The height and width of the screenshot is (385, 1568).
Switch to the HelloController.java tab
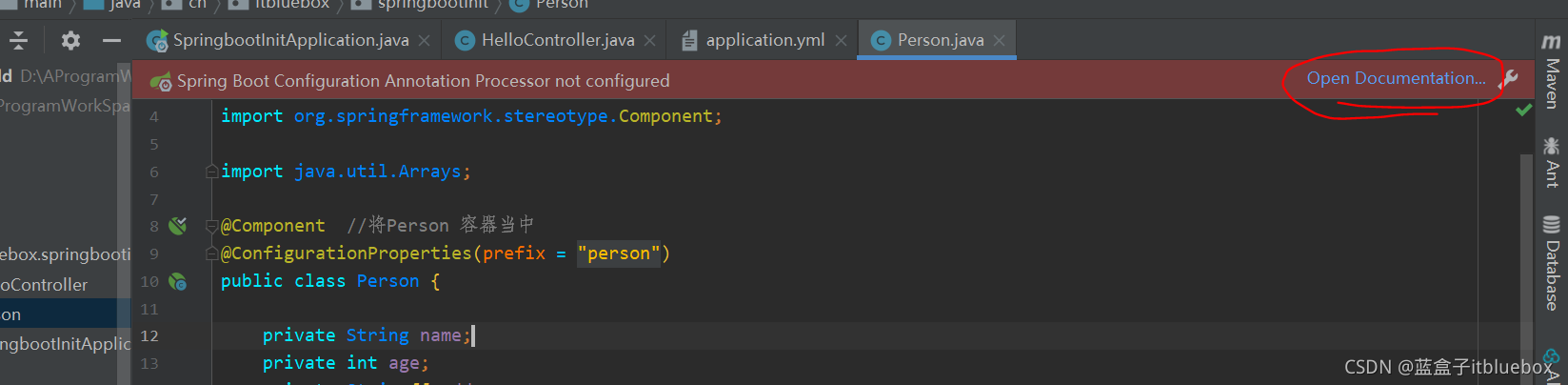tap(557, 40)
